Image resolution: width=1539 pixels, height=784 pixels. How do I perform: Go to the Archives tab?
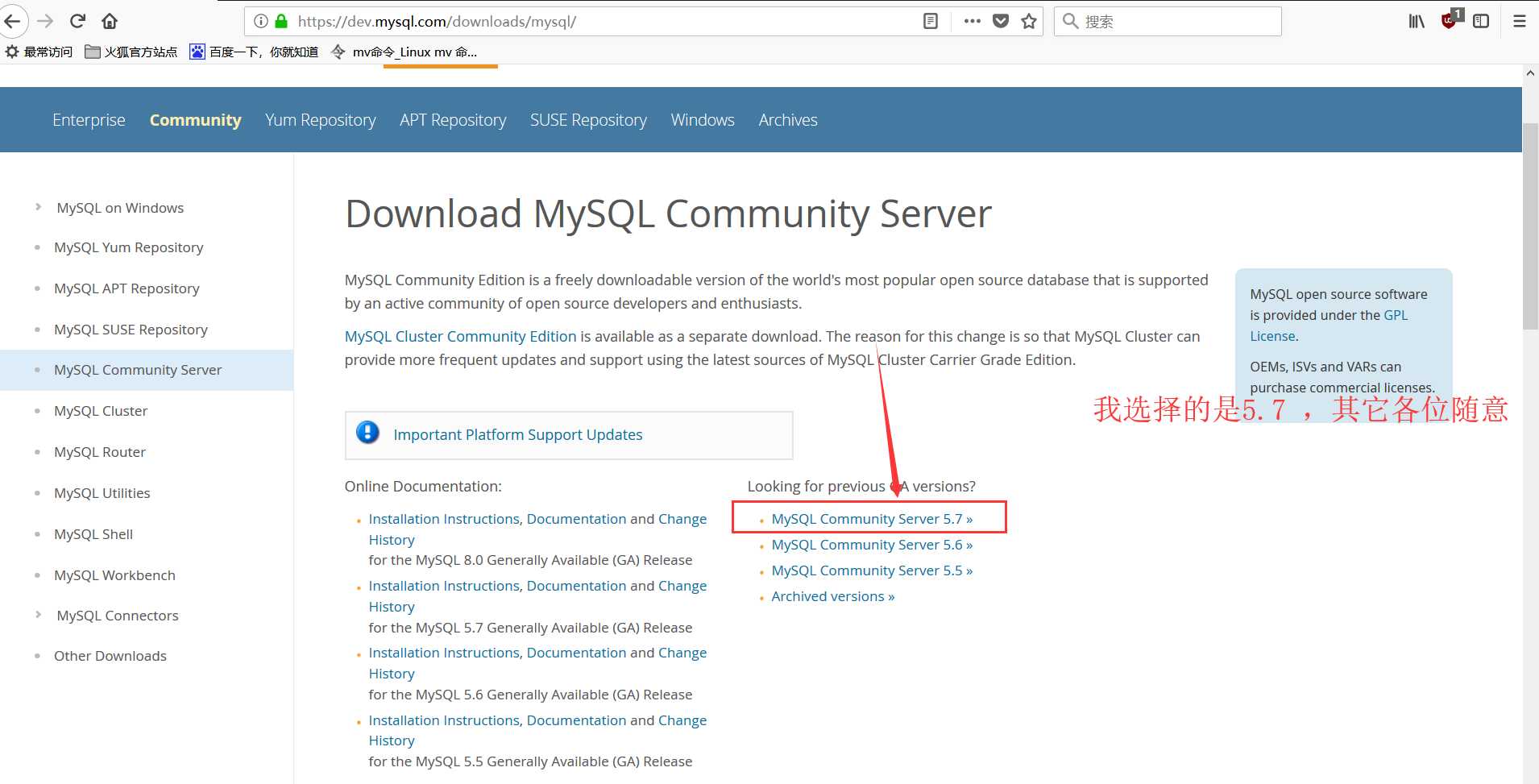point(788,120)
